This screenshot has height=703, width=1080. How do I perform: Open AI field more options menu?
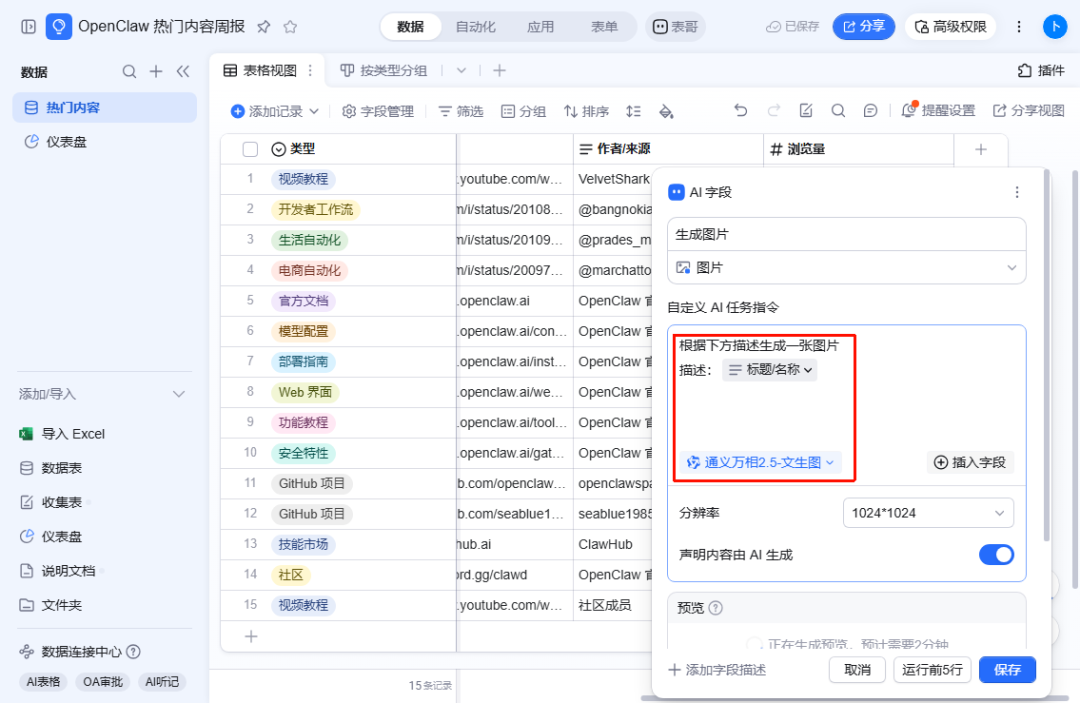coord(1017,192)
